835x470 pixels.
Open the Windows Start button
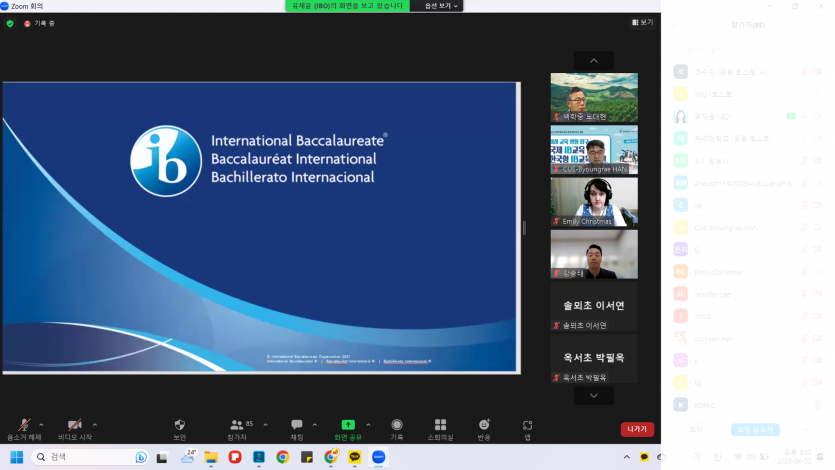(x=17, y=457)
